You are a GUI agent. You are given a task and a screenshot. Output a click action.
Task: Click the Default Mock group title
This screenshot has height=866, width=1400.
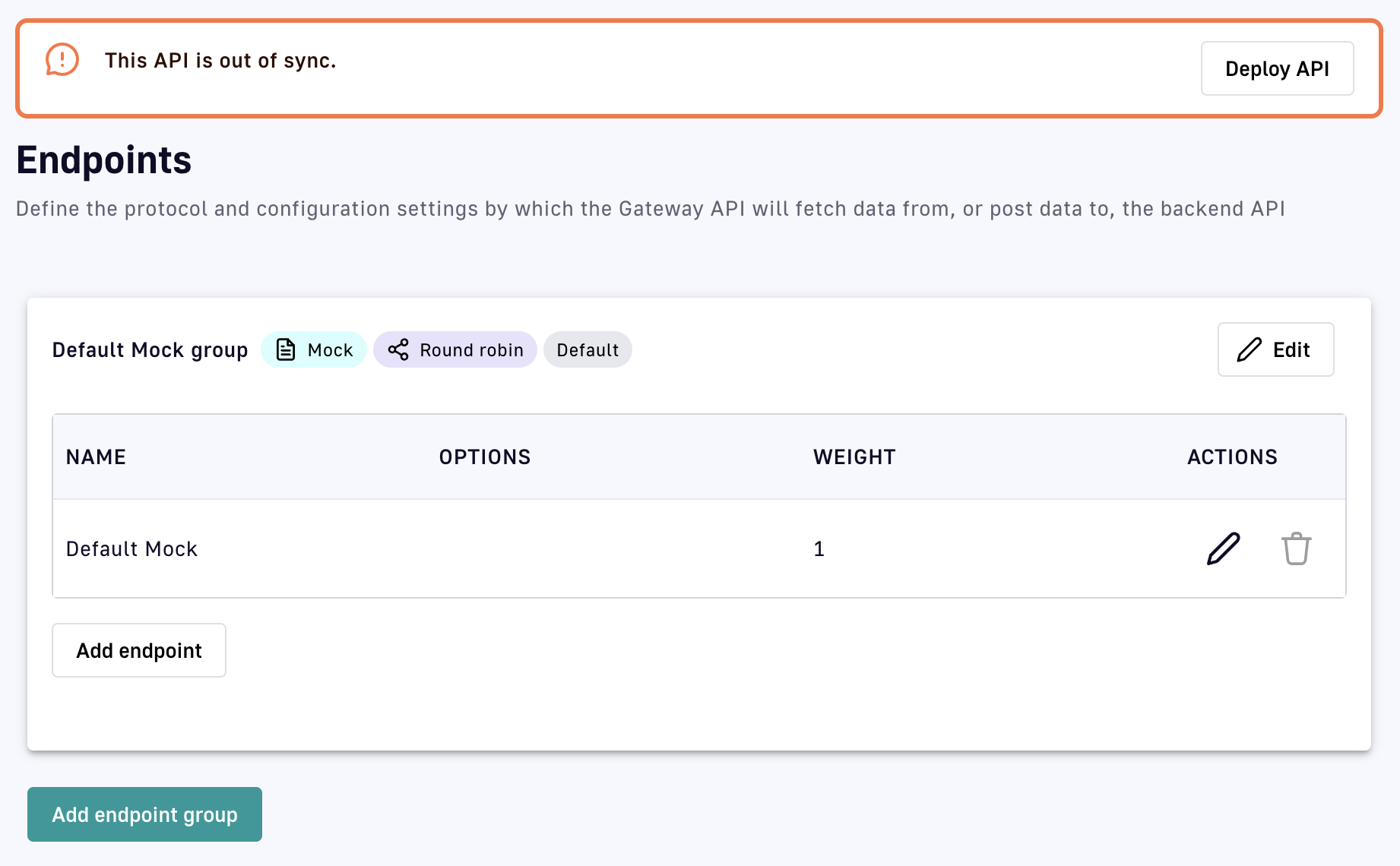[x=150, y=350]
